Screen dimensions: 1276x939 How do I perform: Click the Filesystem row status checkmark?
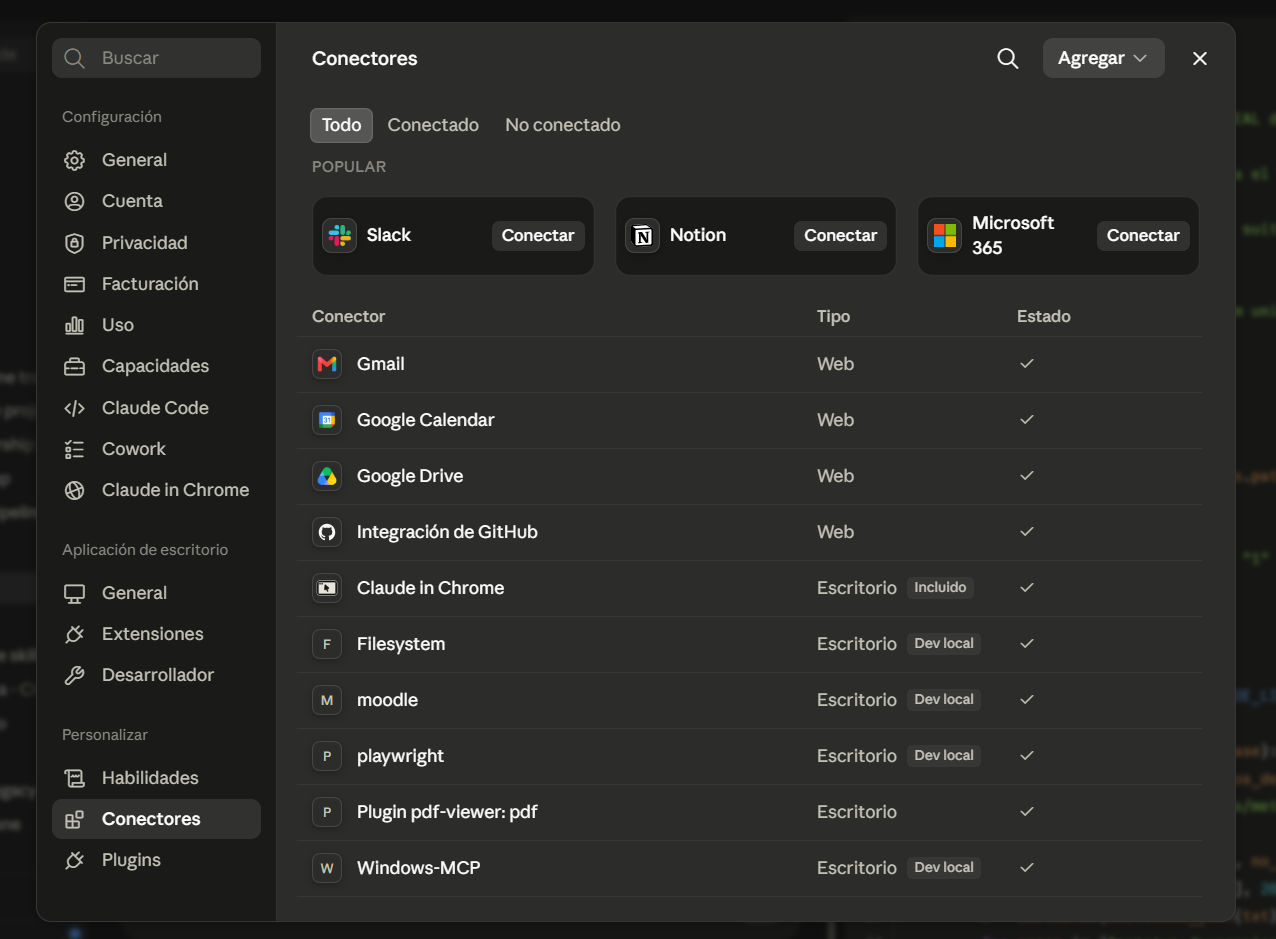1026,644
